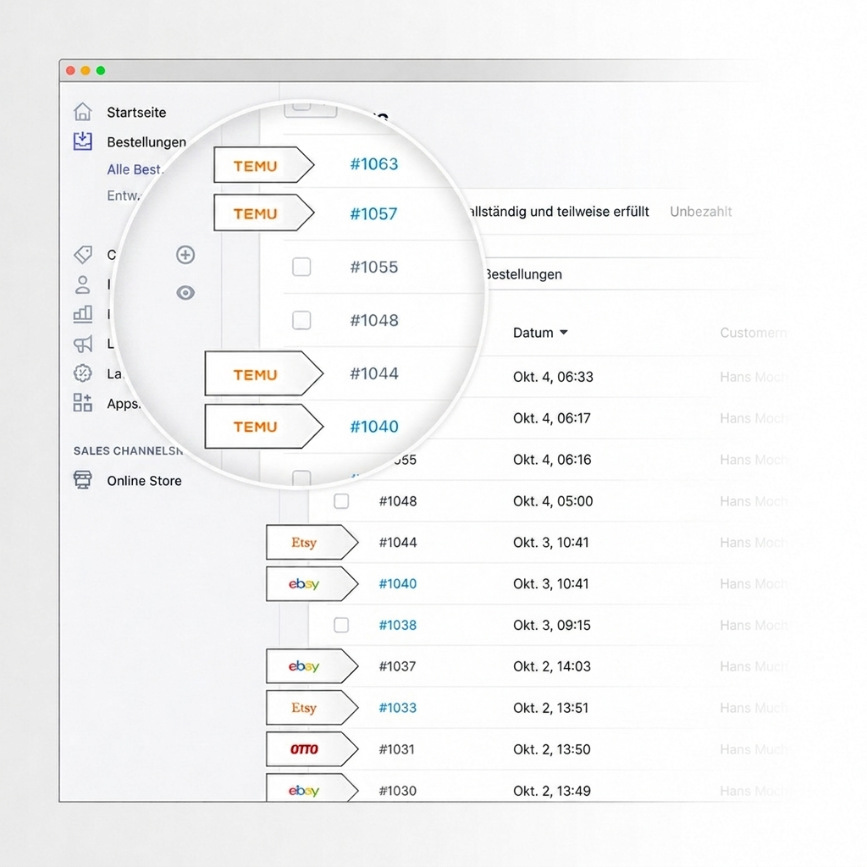Image resolution: width=867 pixels, height=867 pixels.
Task: Click date Okt. 2, 13:50
Action: [552, 749]
